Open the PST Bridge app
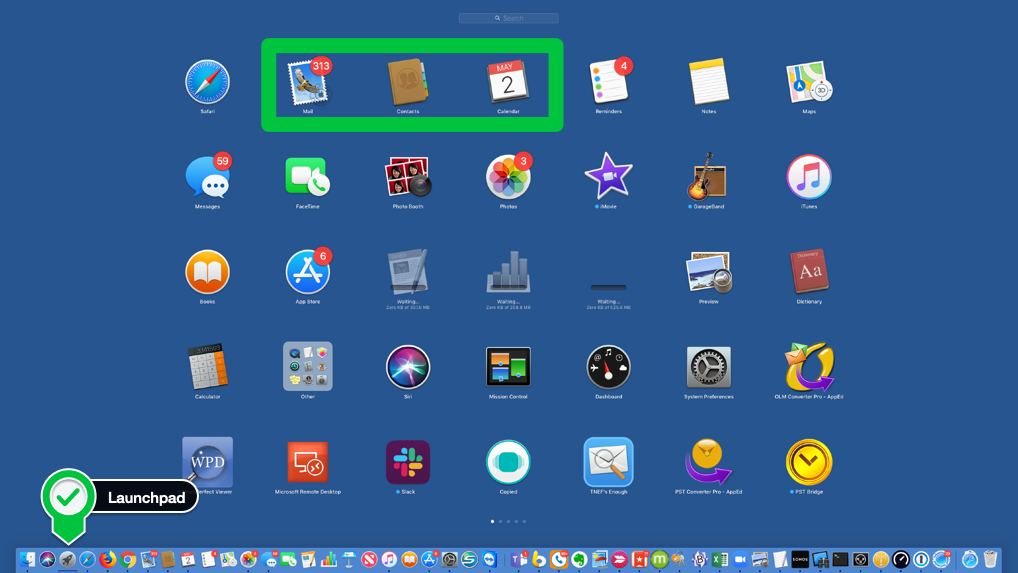Screen dimensions: 1018x573 click(x=809, y=462)
